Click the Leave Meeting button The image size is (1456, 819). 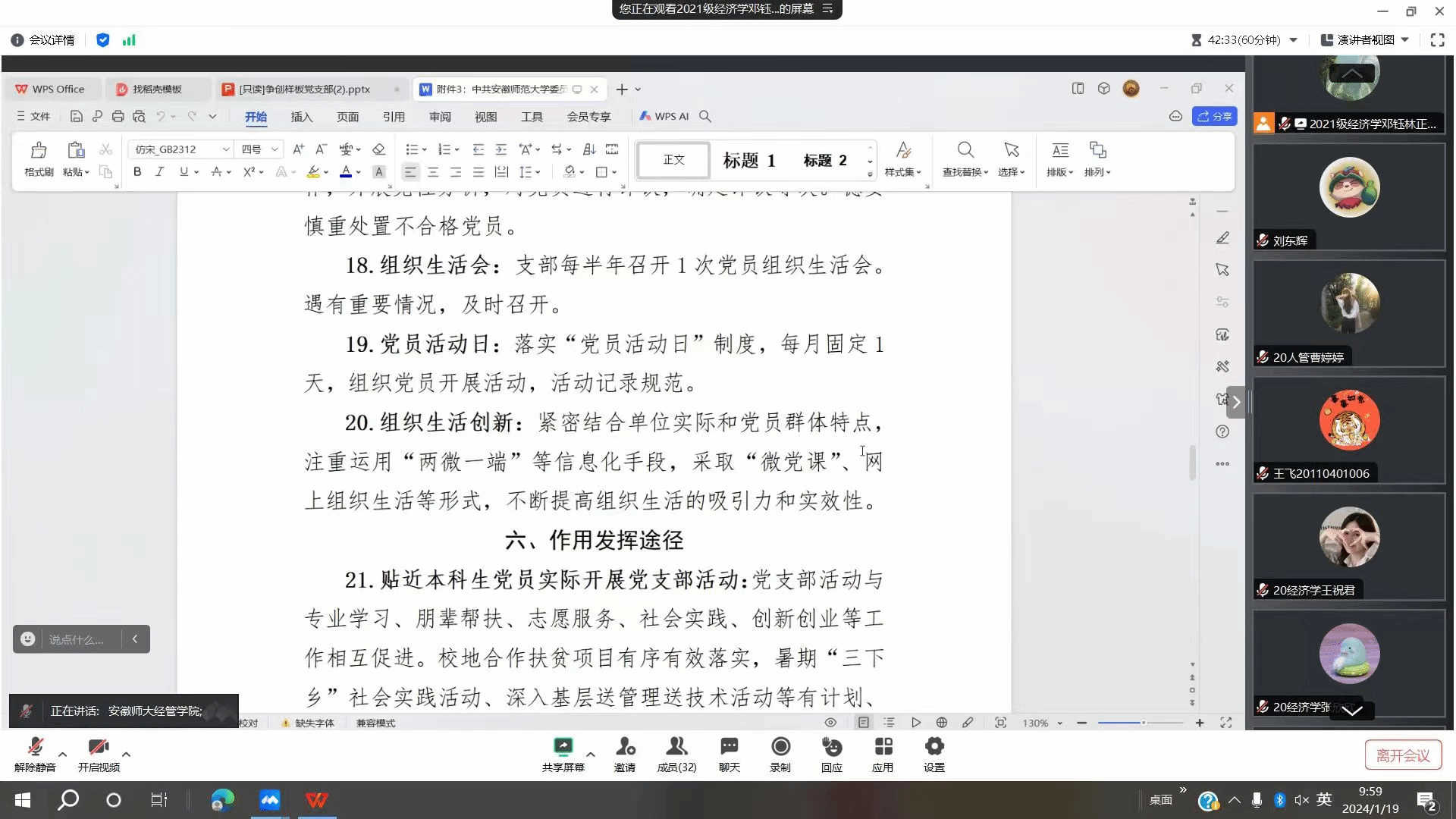pyautogui.click(x=1402, y=755)
